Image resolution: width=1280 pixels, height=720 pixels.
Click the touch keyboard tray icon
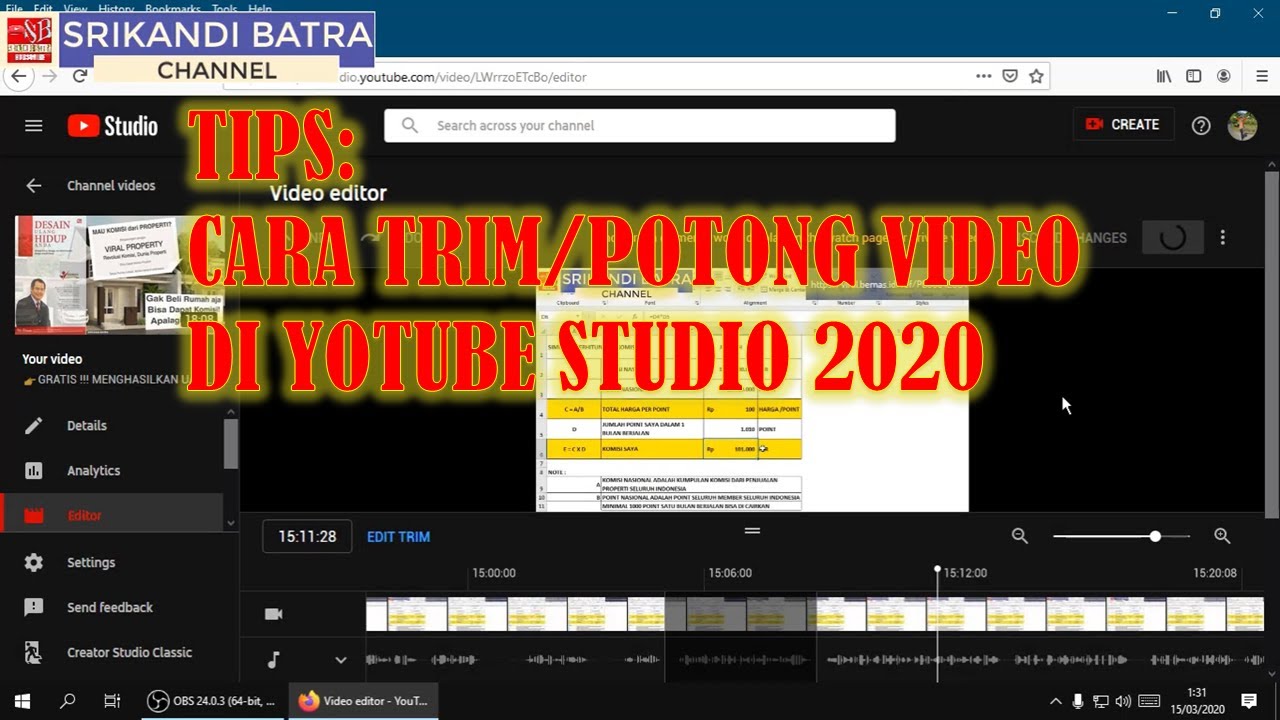(1149, 701)
